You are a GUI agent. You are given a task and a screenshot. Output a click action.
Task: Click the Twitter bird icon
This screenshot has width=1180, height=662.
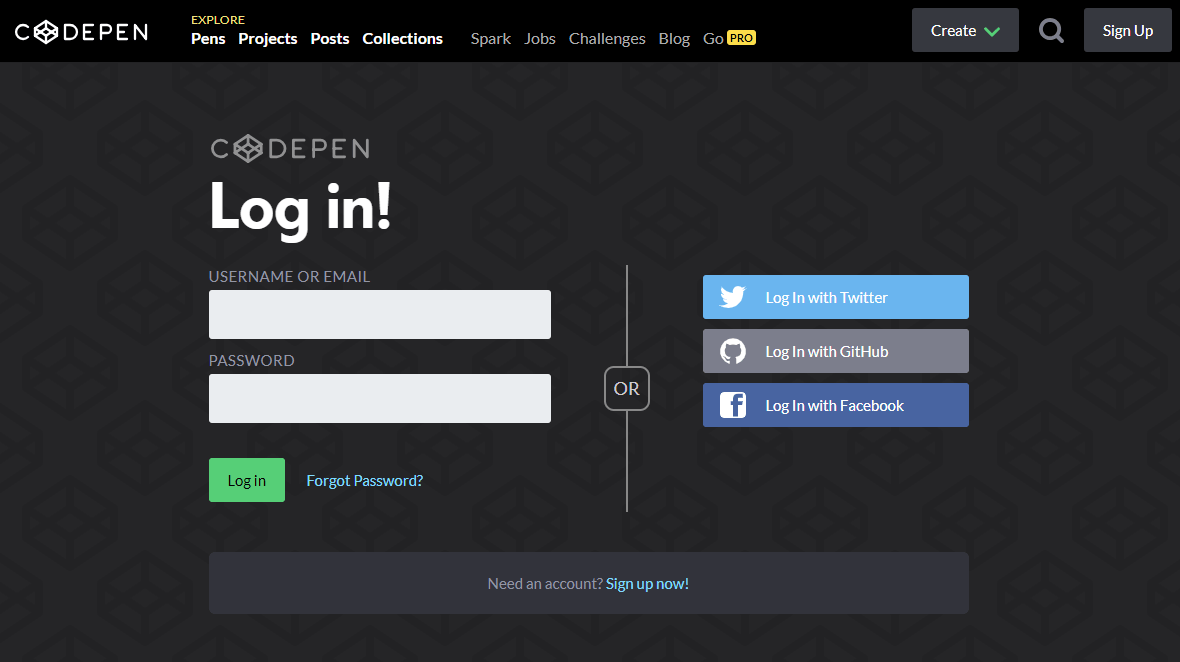coord(732,297)
